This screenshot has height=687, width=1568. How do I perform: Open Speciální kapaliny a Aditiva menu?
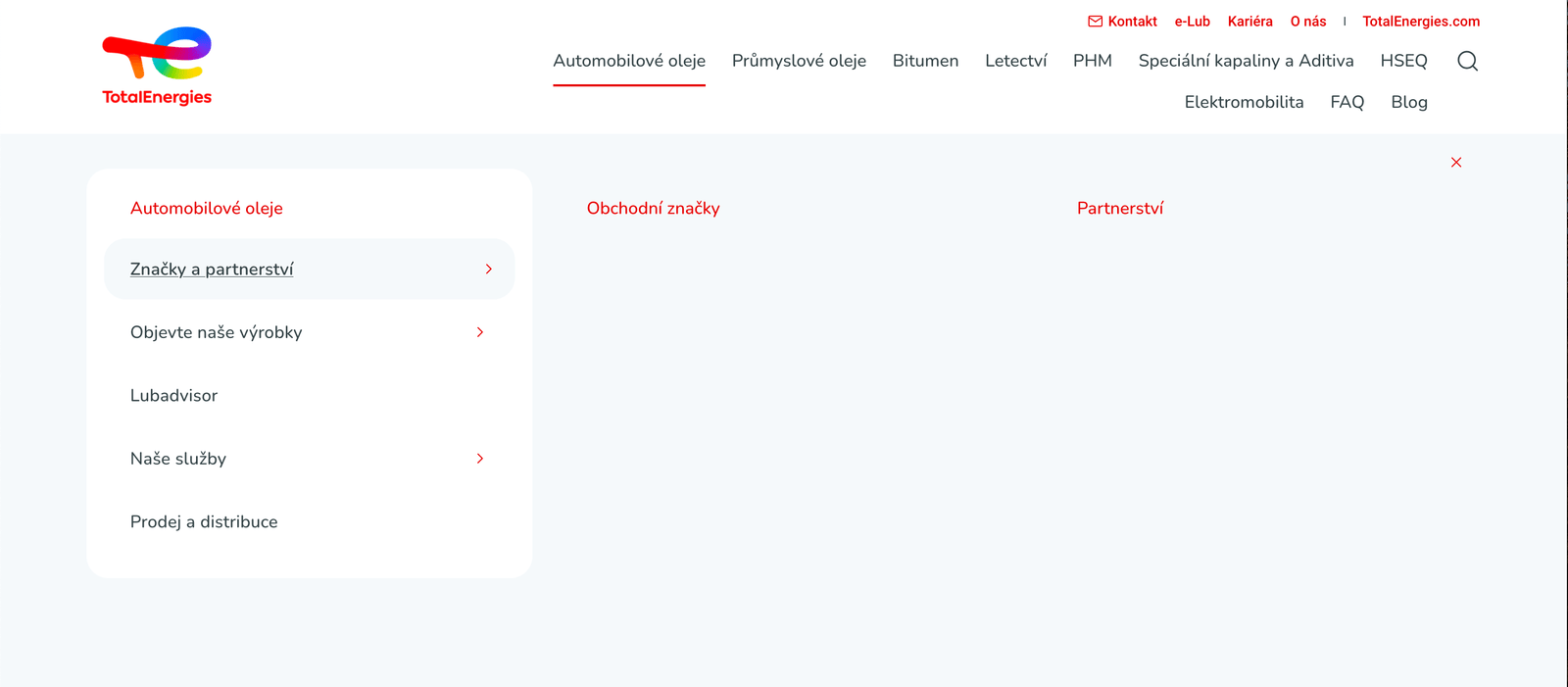(x=1246, y=61)
